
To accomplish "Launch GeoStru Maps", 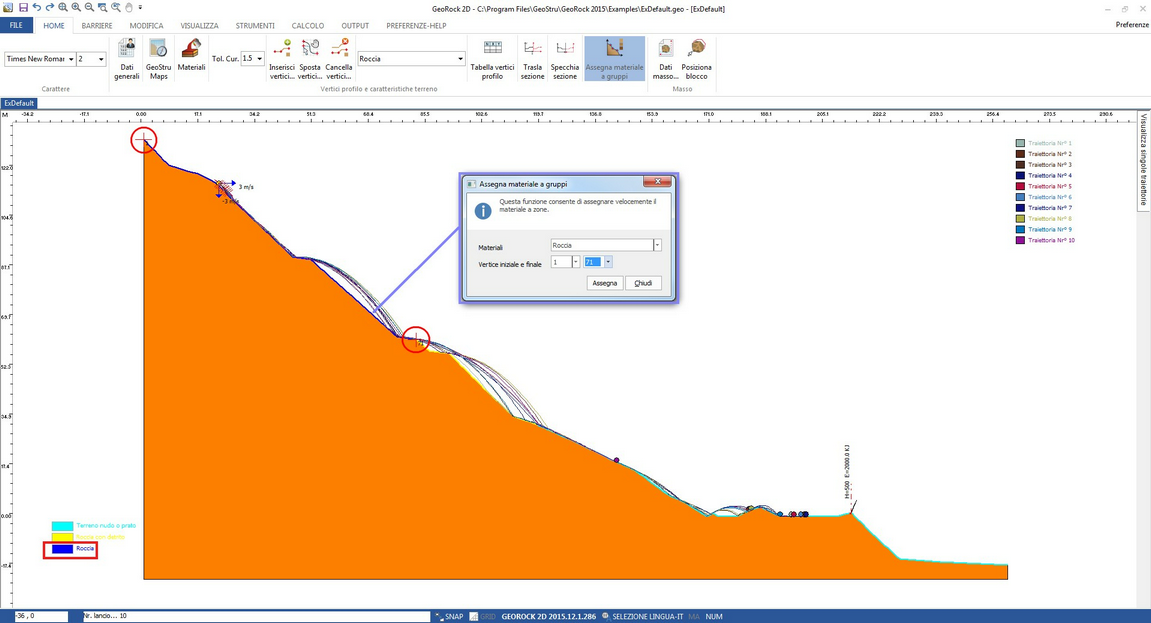I will point(158,59).
